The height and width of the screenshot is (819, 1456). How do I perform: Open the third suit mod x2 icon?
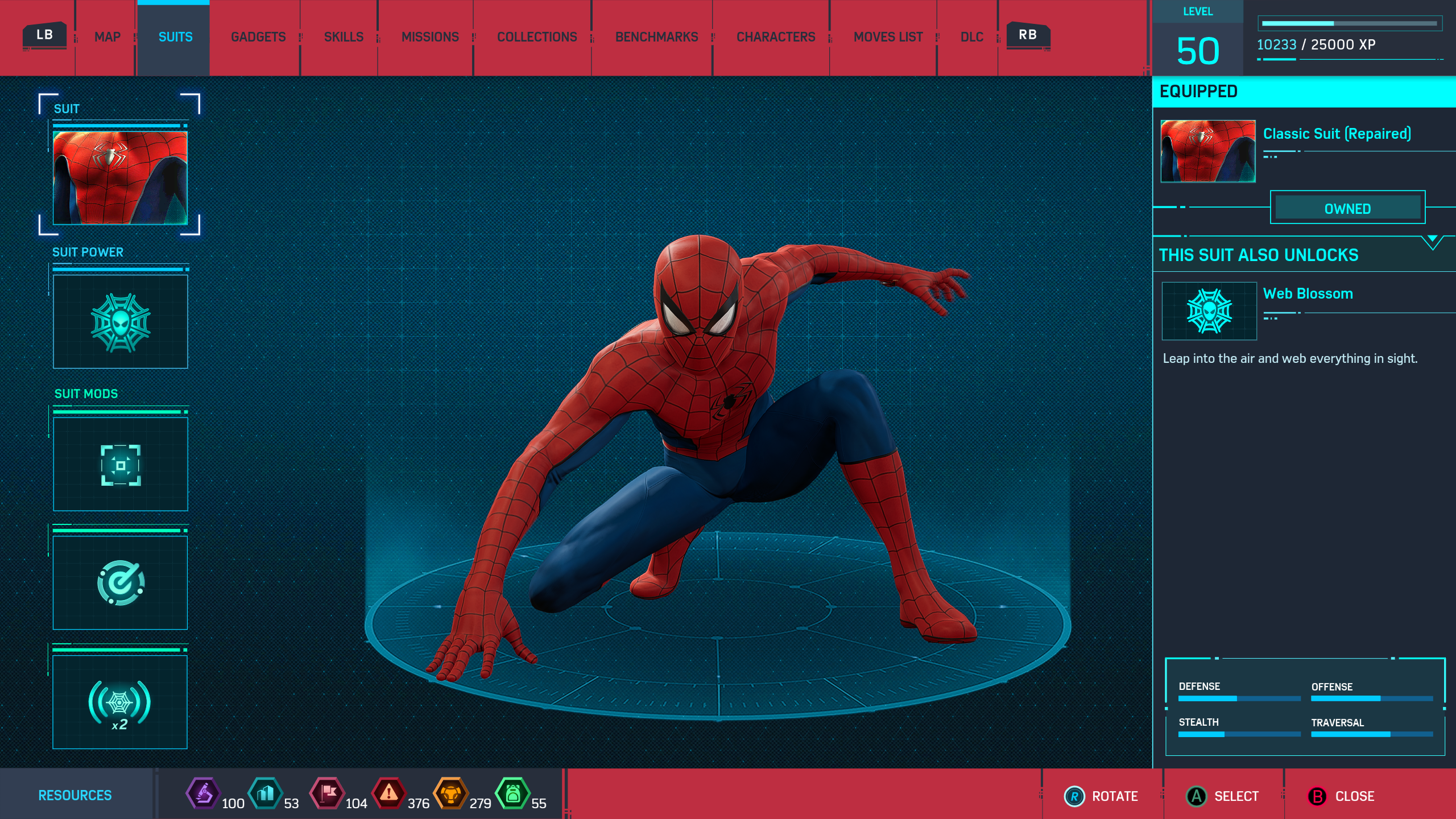click(120, 702)
